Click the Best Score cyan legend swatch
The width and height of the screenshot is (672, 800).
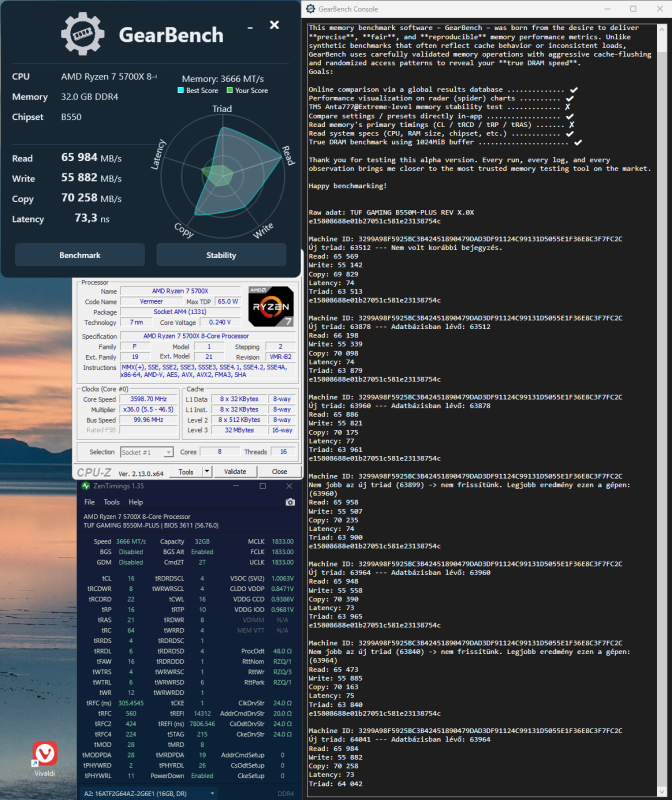180,90
